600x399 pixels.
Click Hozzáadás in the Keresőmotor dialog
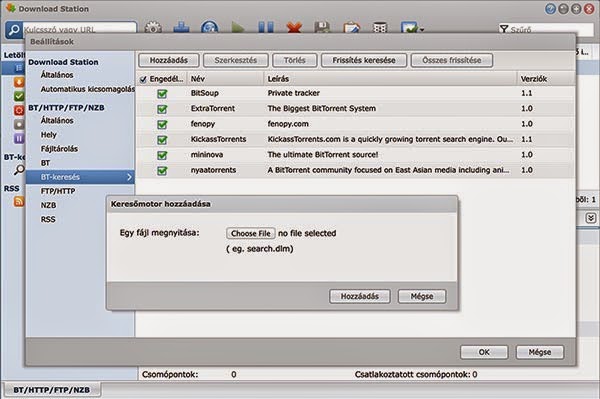click(x=360, y=296)
